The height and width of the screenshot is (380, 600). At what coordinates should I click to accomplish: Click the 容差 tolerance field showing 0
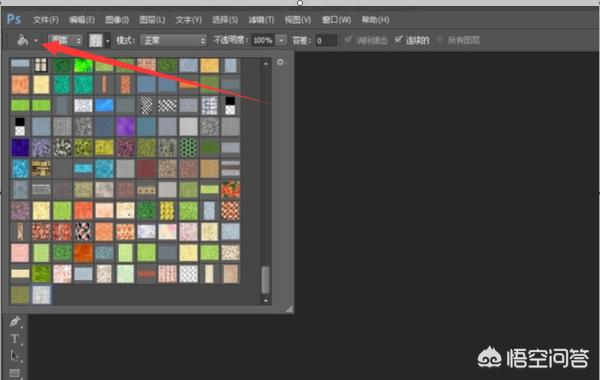point(326,40)
